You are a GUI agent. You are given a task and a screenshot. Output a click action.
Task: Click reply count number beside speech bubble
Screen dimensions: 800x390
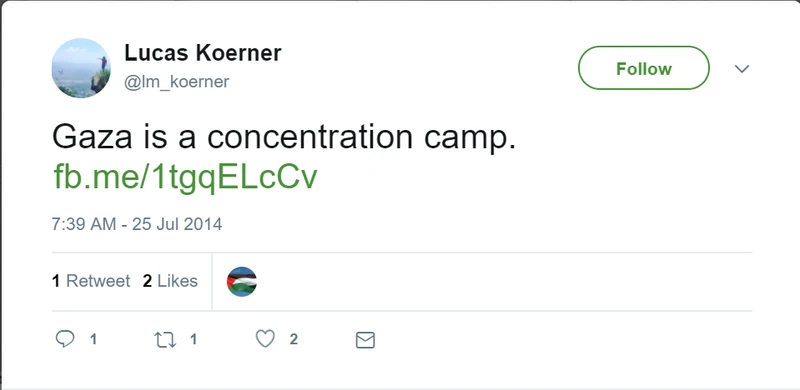[x=93, y=339]
